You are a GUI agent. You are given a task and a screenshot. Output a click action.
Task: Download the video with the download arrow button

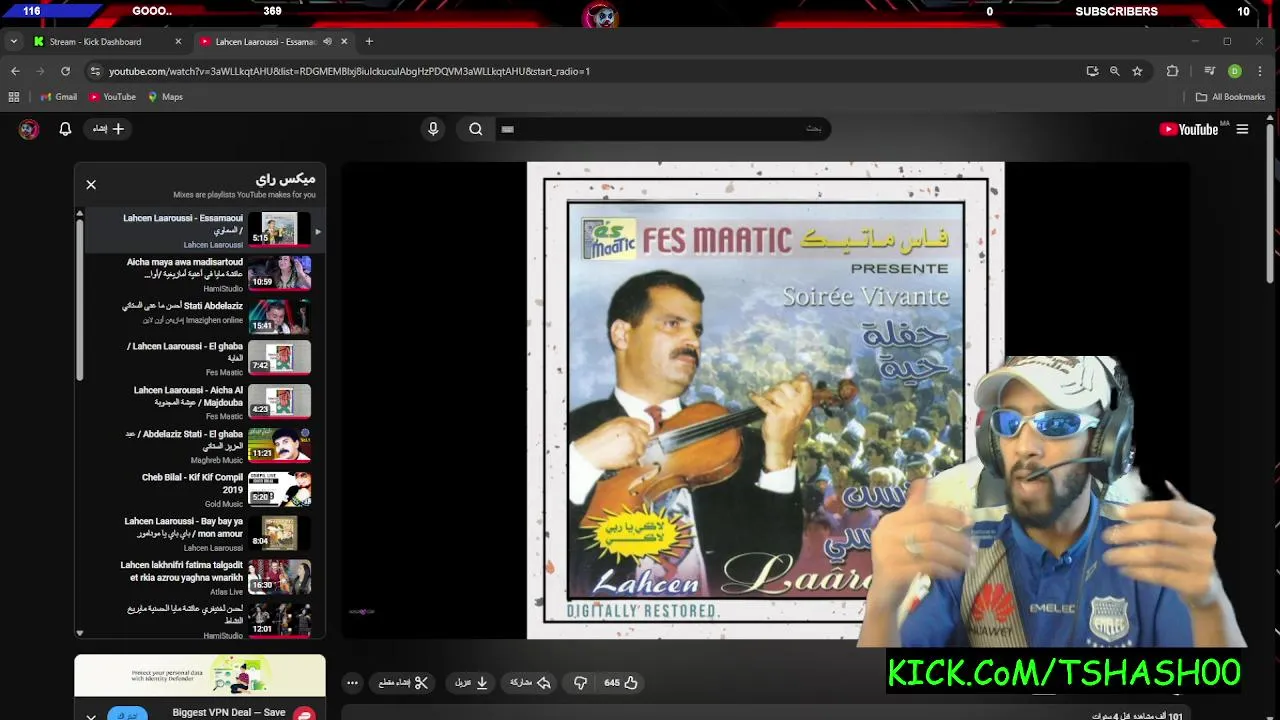click(x=472, y=683)
